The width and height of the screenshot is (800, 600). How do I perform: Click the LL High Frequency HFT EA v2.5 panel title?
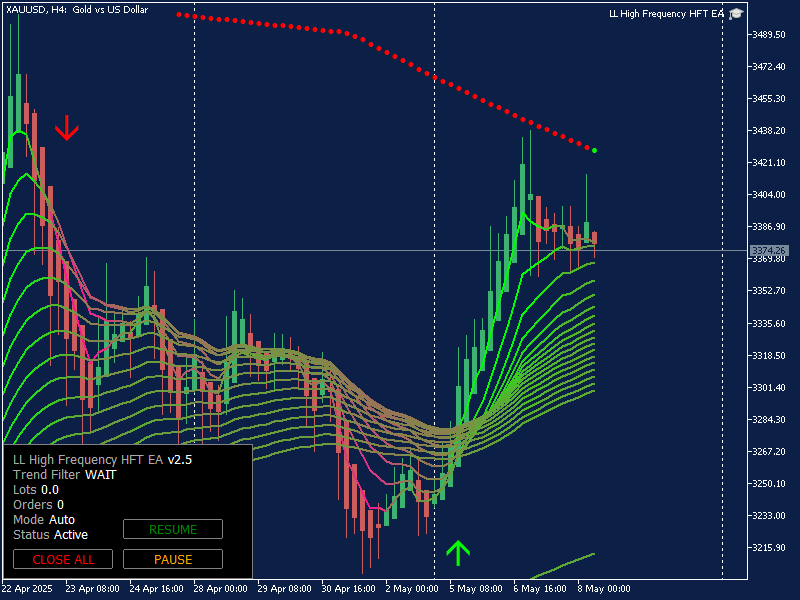(x=103, y=460)
